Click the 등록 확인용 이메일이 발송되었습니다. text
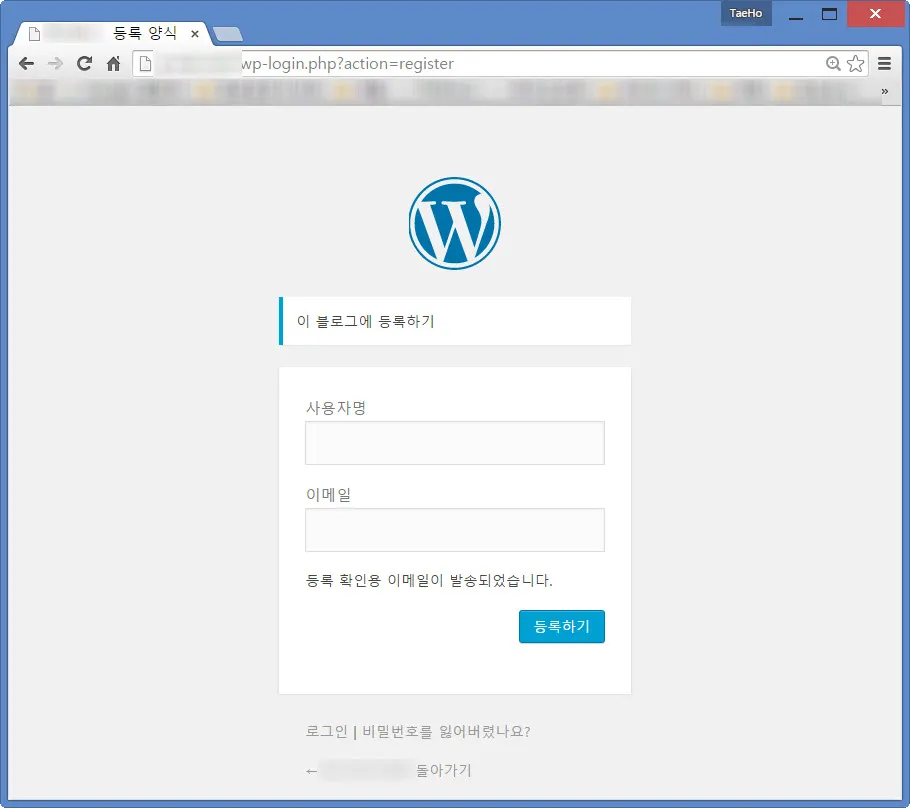Screen dimensions: 910x808 [x=429, y=580]
